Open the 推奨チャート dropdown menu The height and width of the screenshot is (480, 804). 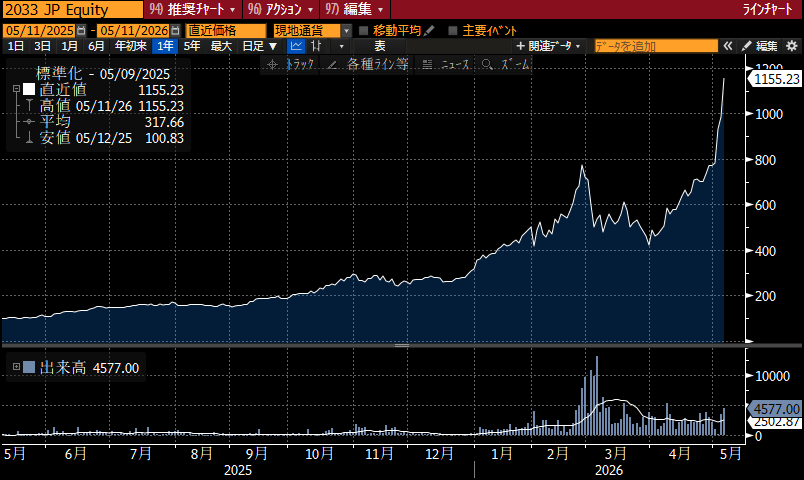point(192,9)
